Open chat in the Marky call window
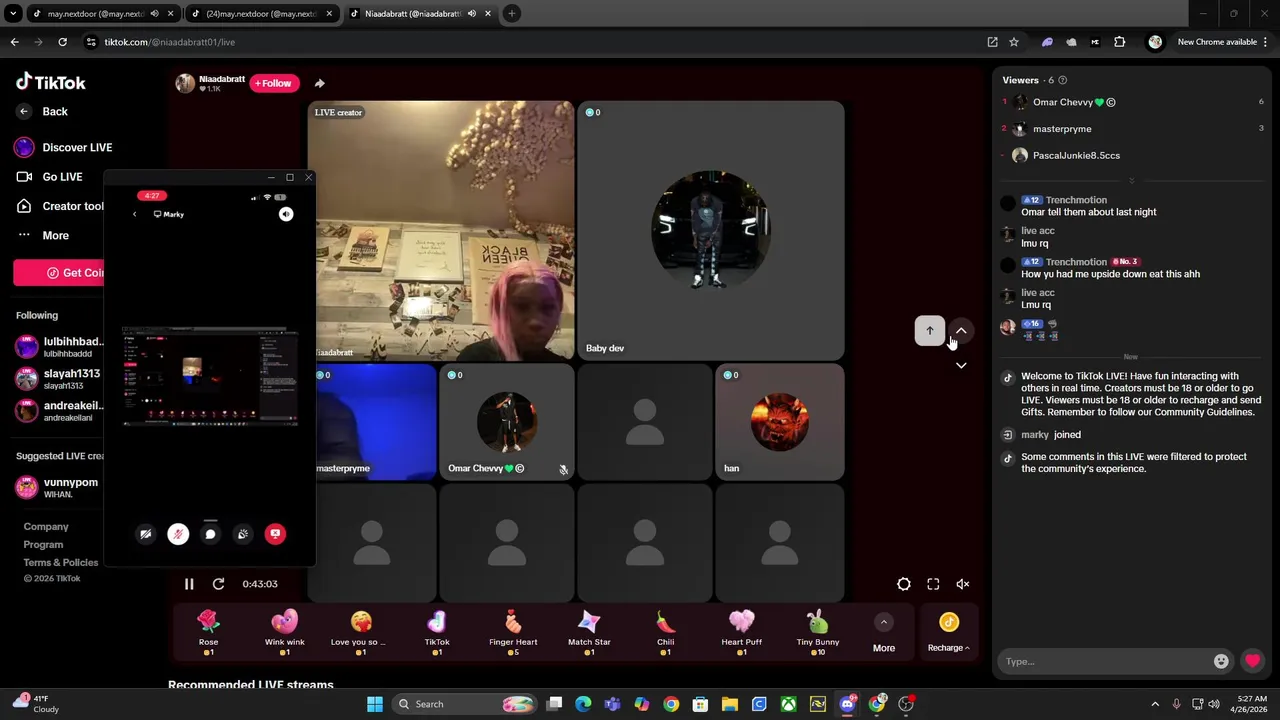Viewport: 1280px width, 720px height. (x=210, y=534)
